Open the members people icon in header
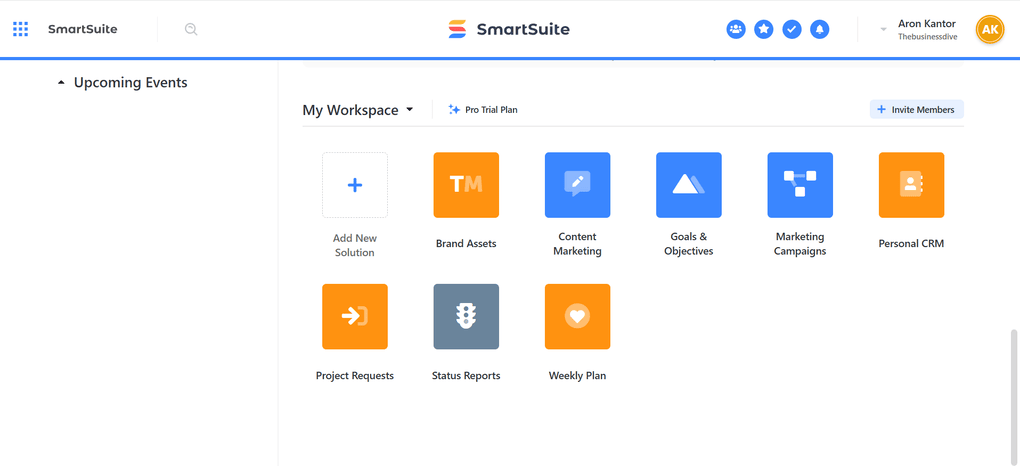The width and height of the screenshot is (1020, 466). click(x=736, y=29)
